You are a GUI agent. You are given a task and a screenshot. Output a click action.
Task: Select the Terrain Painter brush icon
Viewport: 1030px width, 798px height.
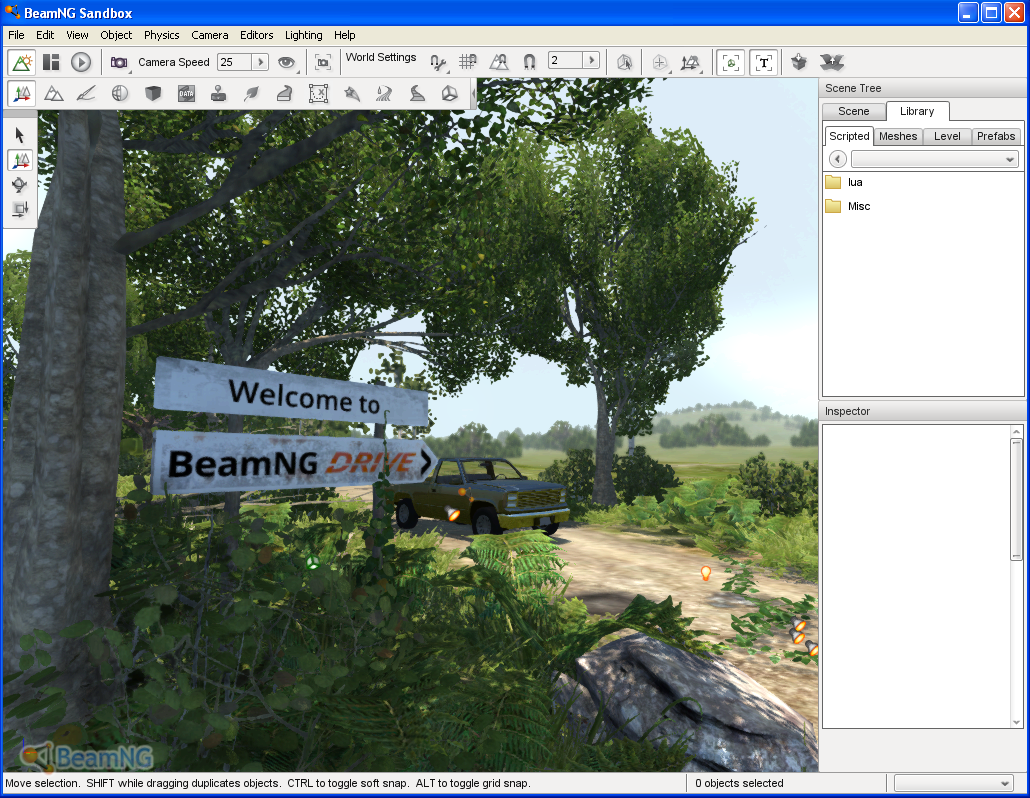coord(86,94)
